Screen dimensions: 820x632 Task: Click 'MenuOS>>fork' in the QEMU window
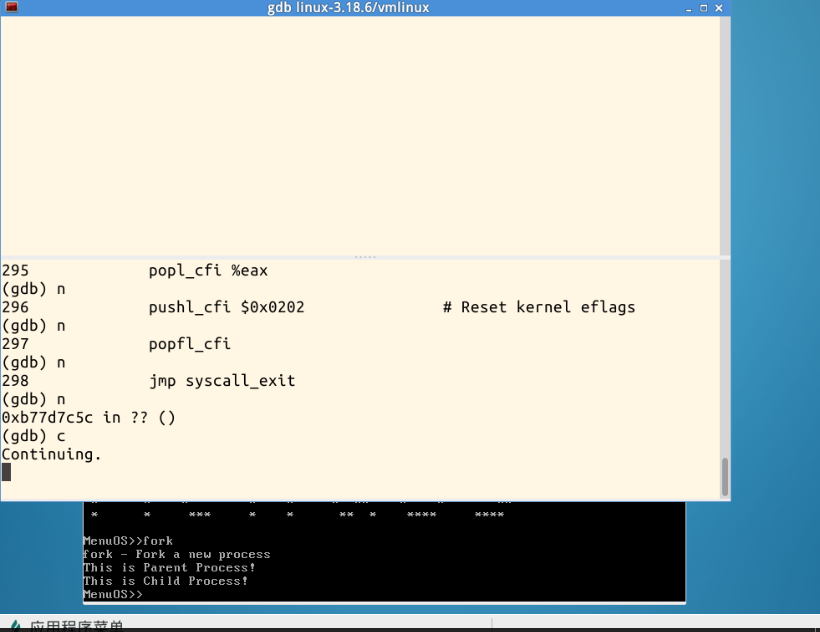(128, 541)
